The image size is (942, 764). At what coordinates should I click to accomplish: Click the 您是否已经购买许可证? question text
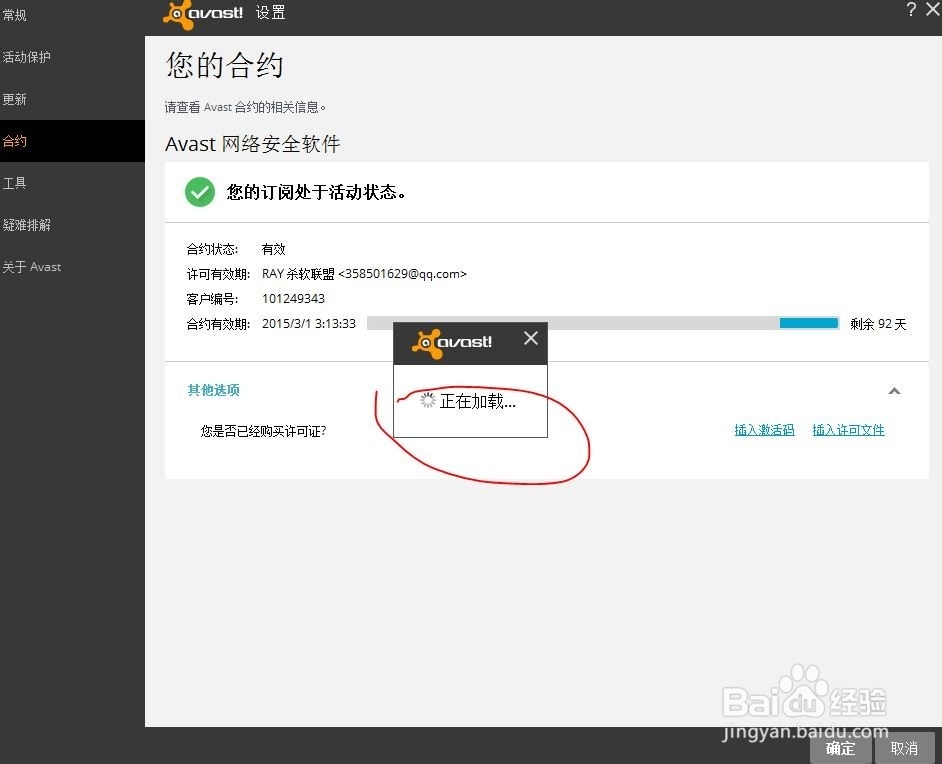(x=263, y=431)
